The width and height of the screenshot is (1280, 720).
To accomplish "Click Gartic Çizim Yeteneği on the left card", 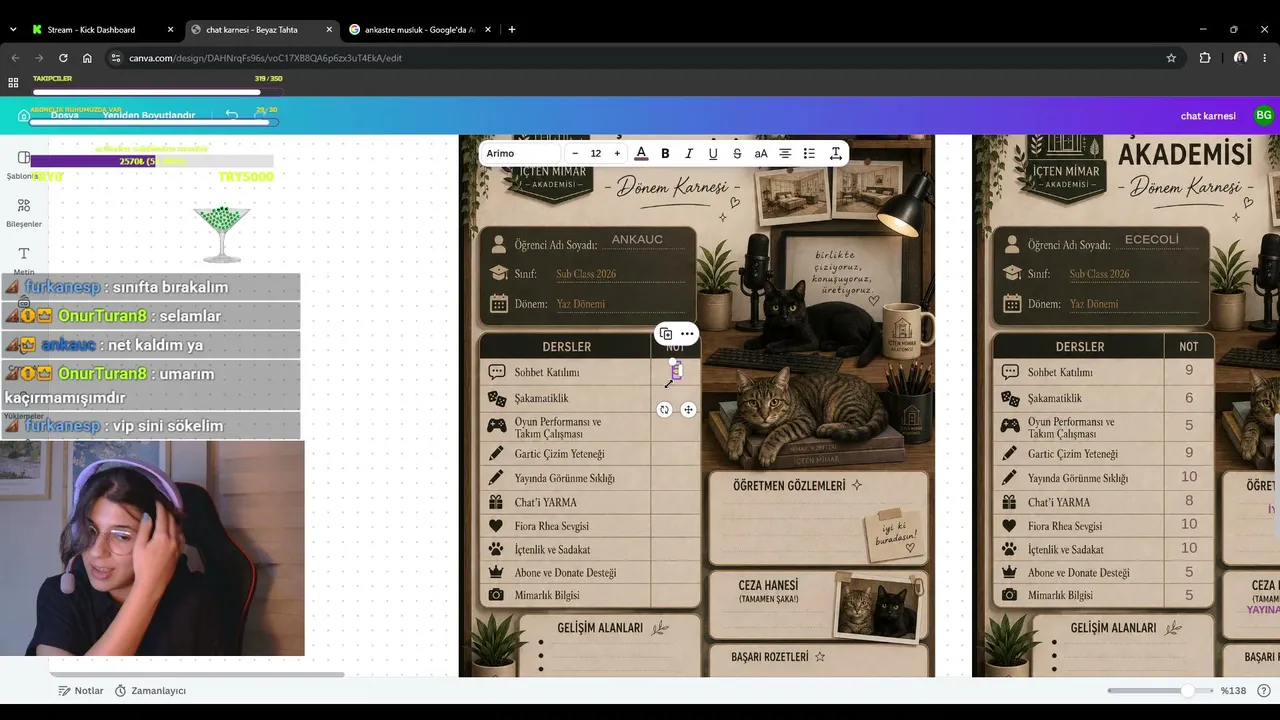I will click(x=559, y=454).
